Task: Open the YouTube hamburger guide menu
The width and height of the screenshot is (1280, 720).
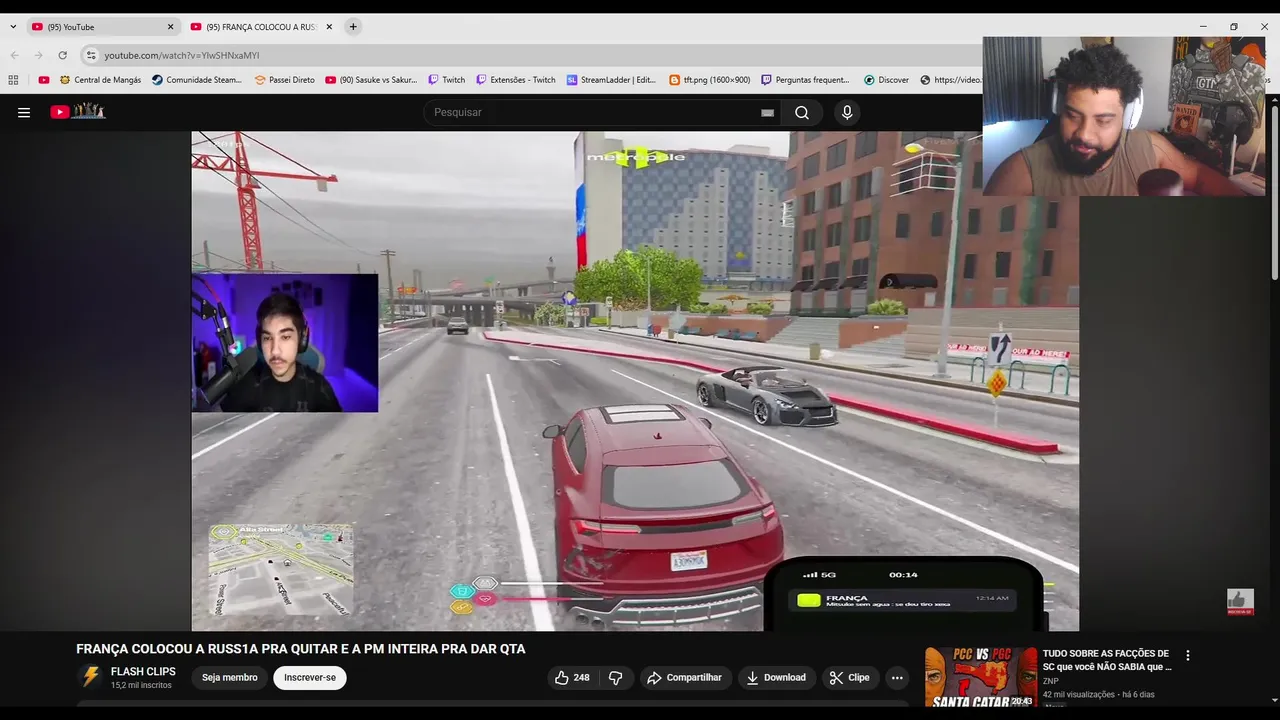Action: [24, 112]
